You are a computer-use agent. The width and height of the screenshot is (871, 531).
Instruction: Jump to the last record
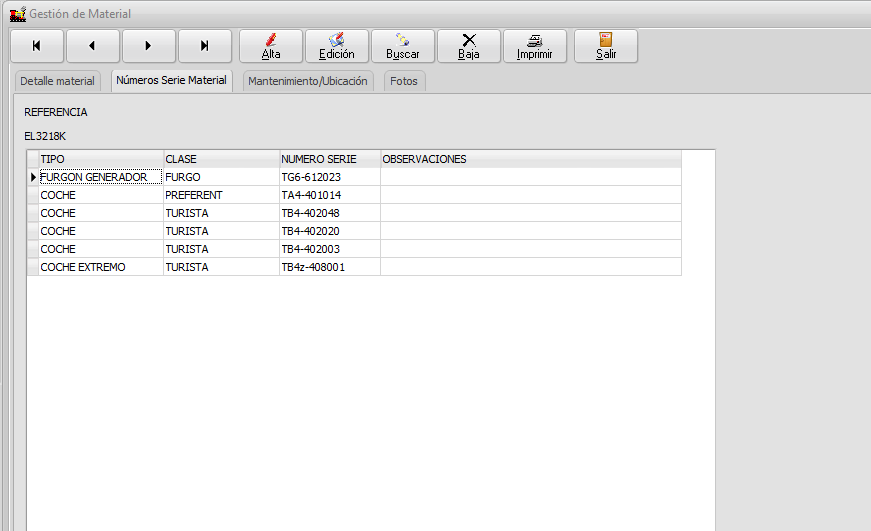(x=204, y=46)
